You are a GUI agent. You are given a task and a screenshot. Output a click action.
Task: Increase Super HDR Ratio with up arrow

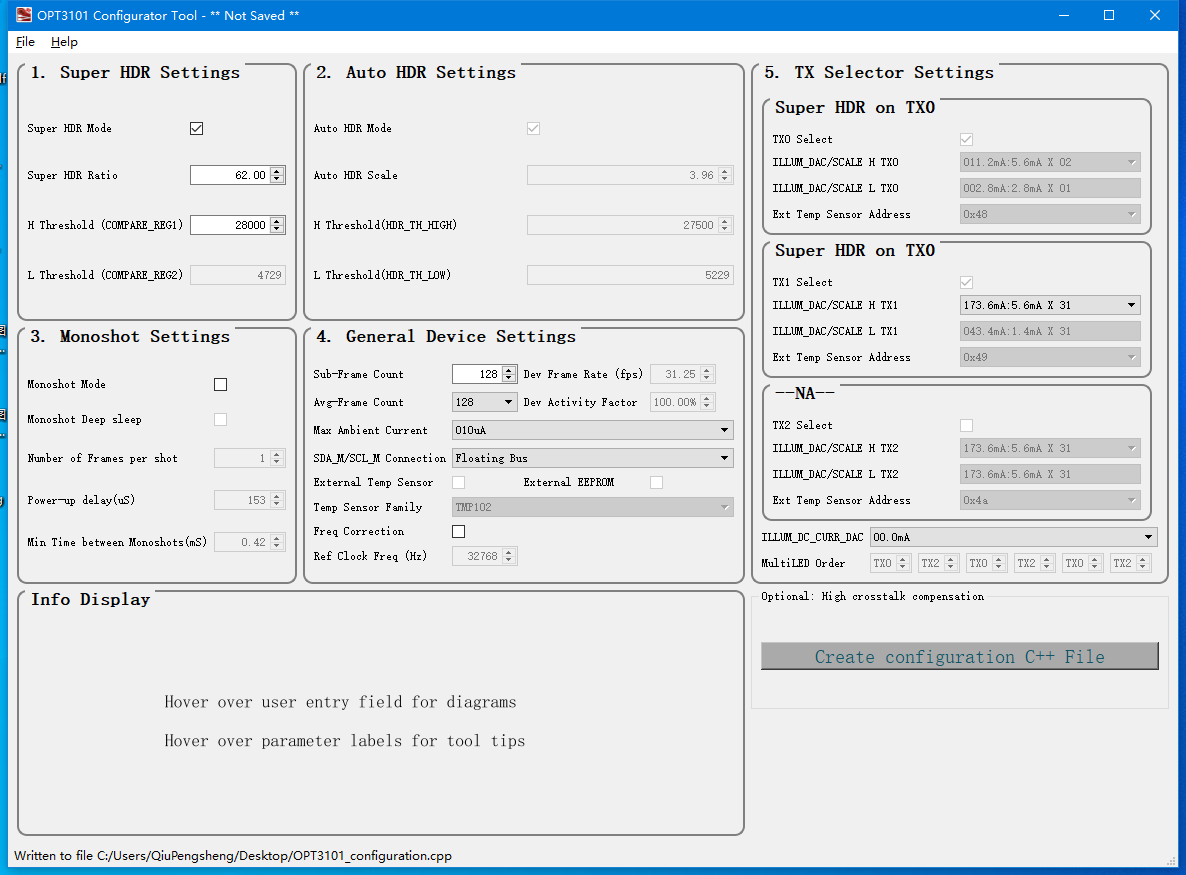[277, 171]
